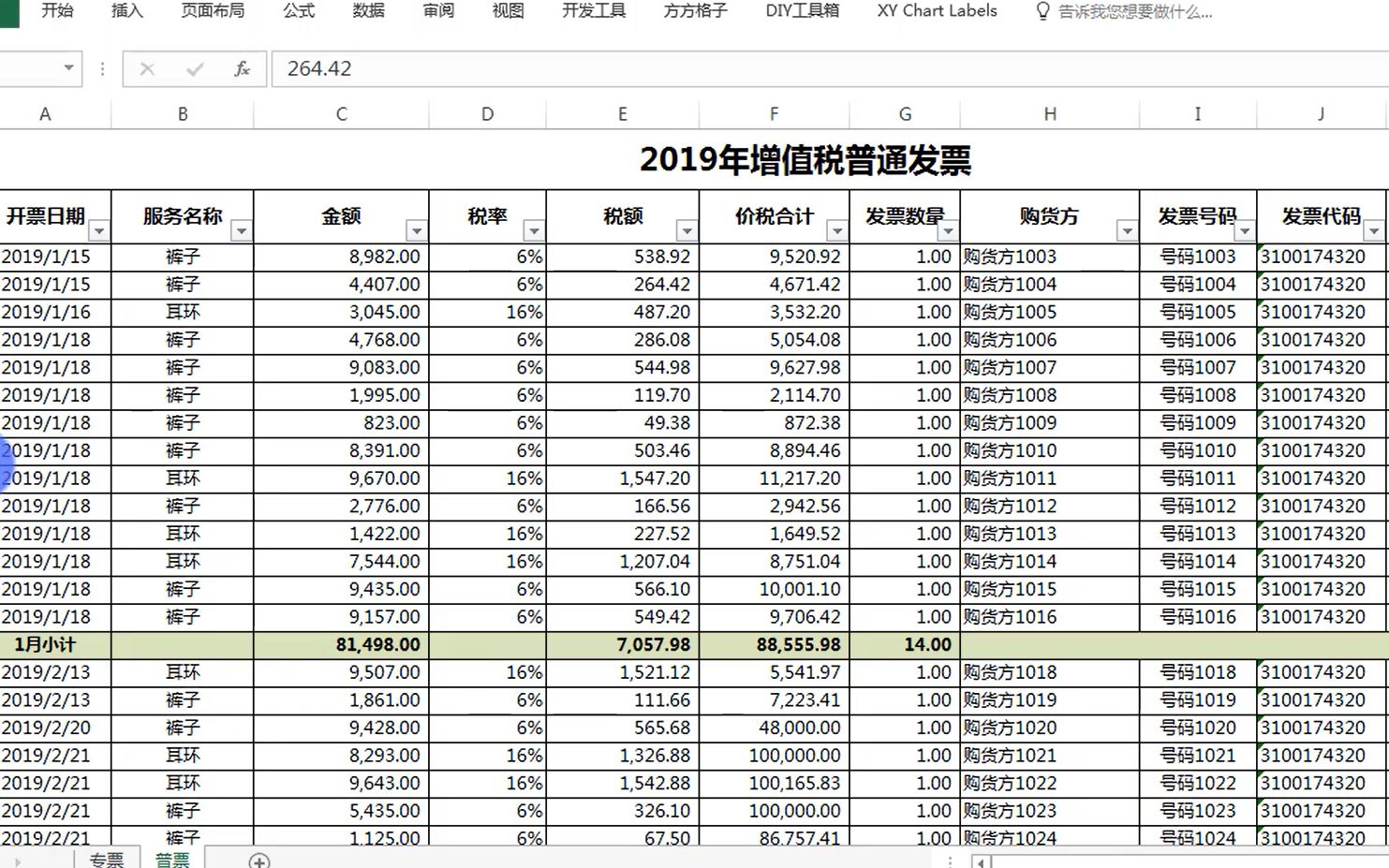Open the 发票代码 filter dropdown
This screenshot has width=1389, height=868.
click(1373, 230)
